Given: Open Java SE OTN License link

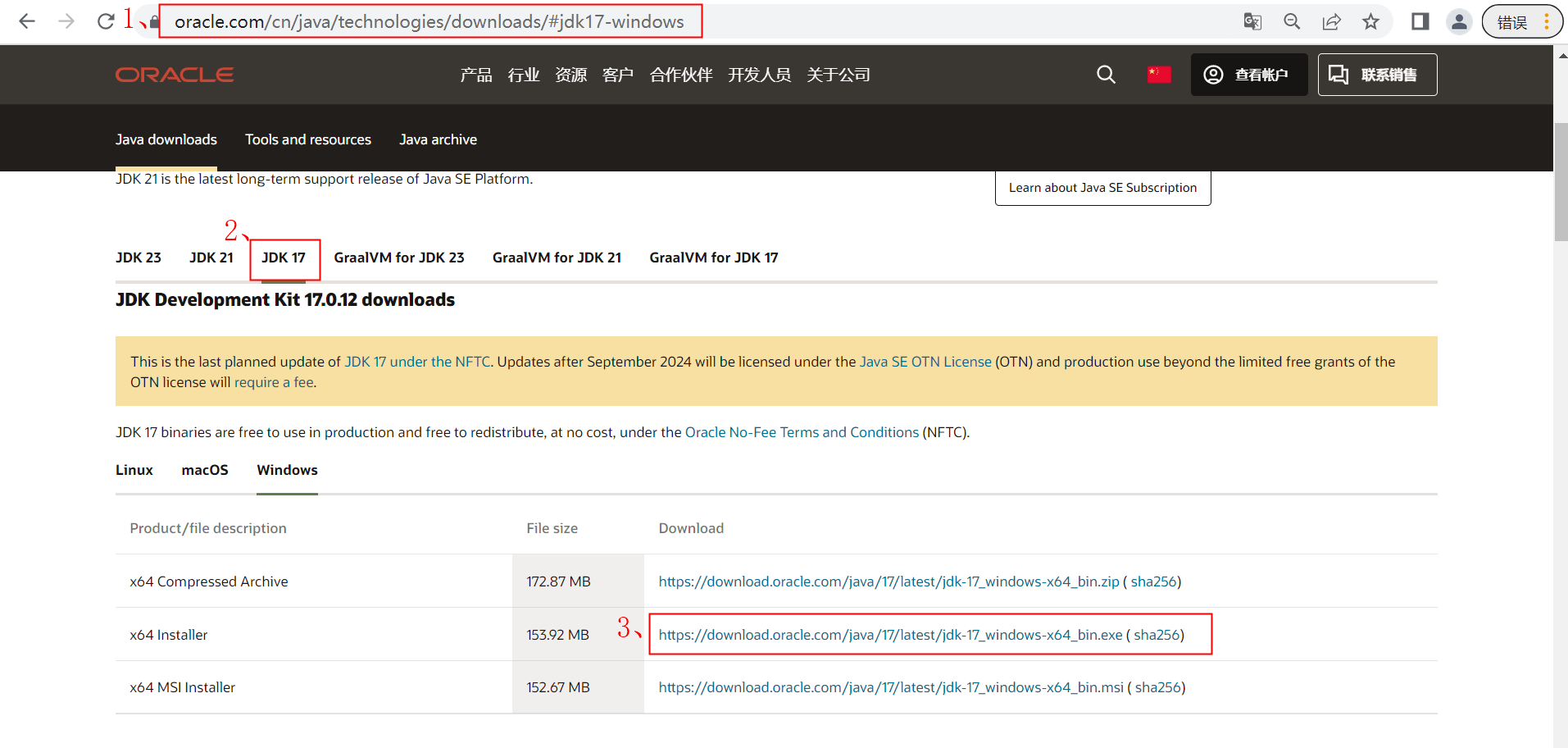Looking at the screenshot, I should tap(925, 362).
